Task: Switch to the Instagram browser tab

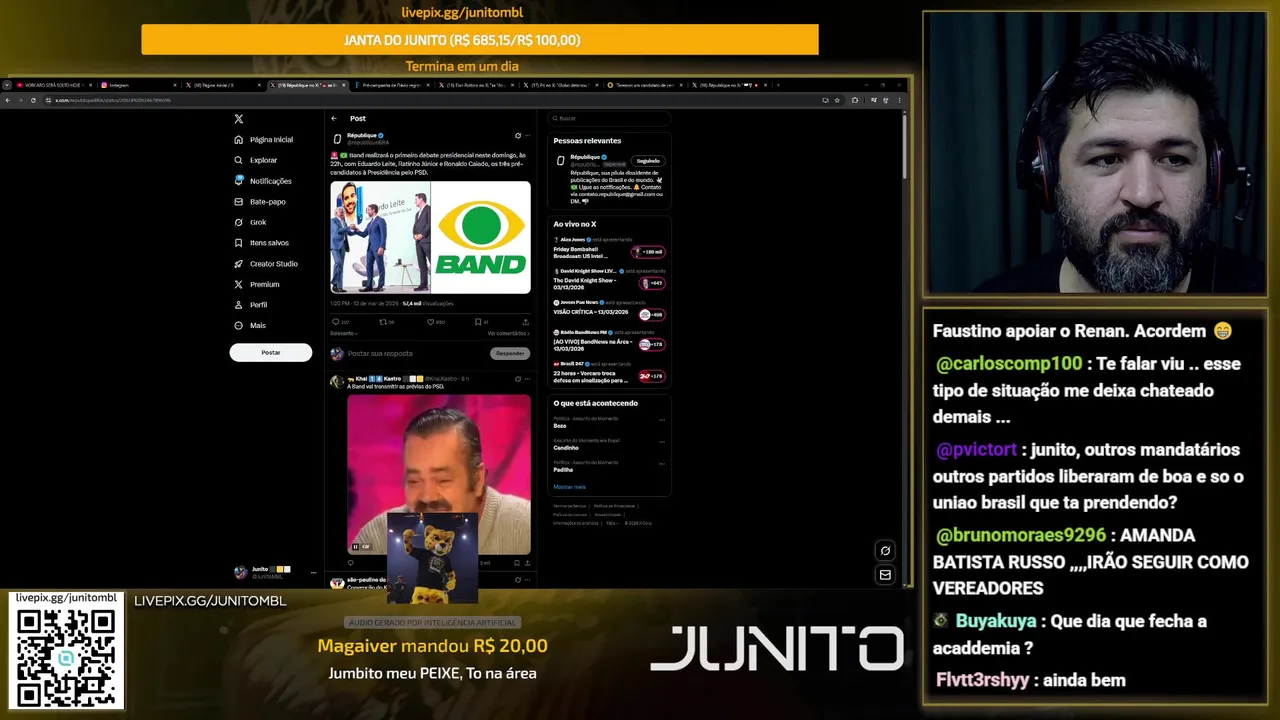Action: click(x=138, y=85)
